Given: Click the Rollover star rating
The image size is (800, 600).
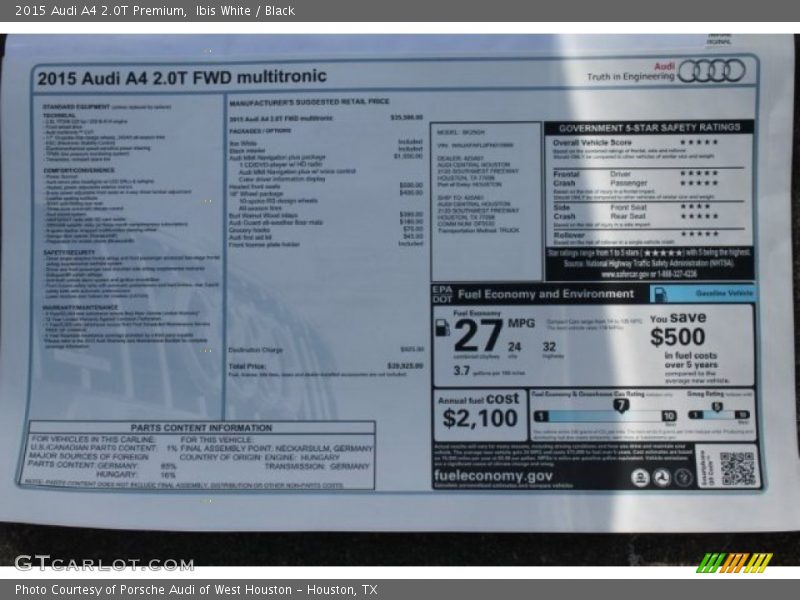Looking at the screenshot, I should click(699, 234).
